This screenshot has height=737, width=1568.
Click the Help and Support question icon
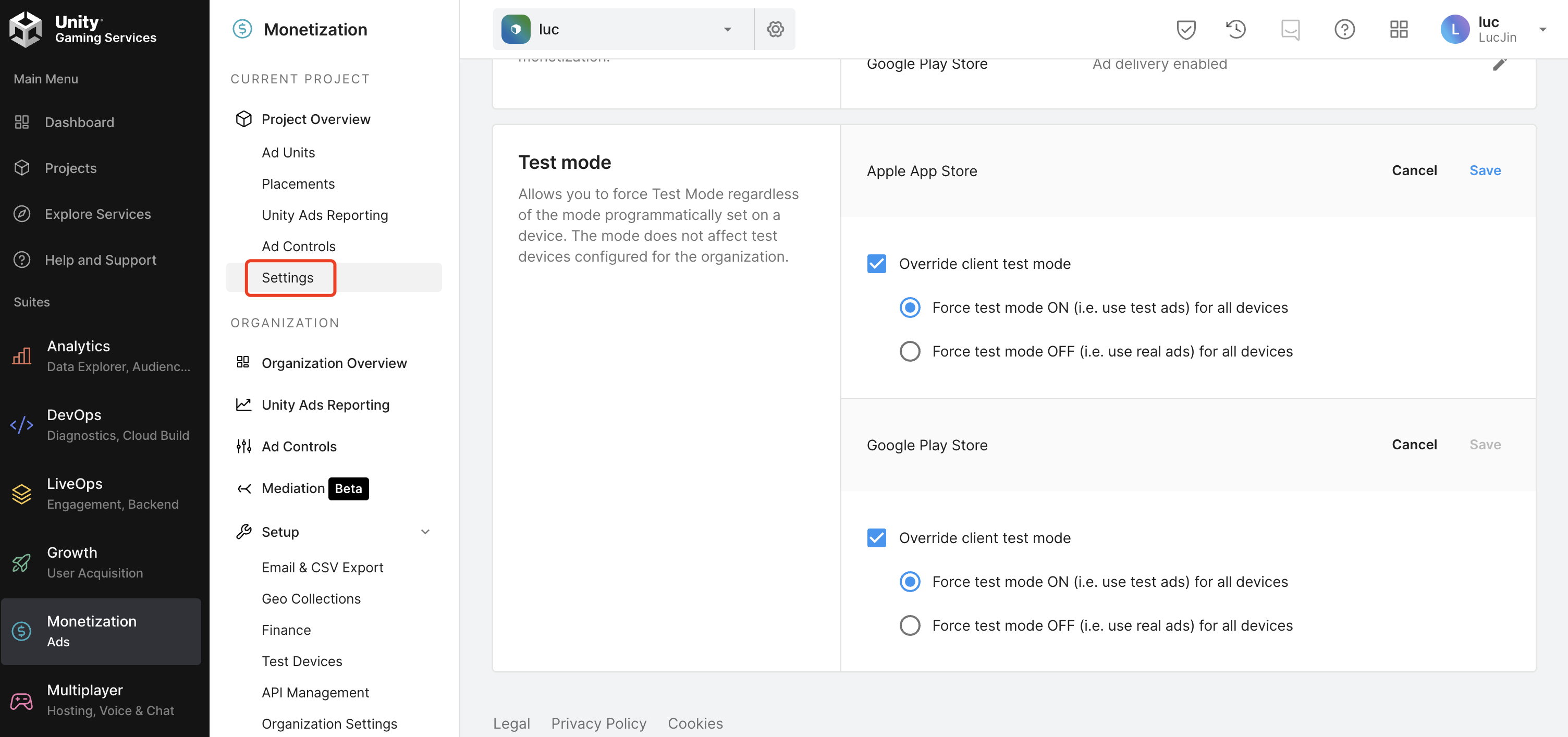[22, 260]
